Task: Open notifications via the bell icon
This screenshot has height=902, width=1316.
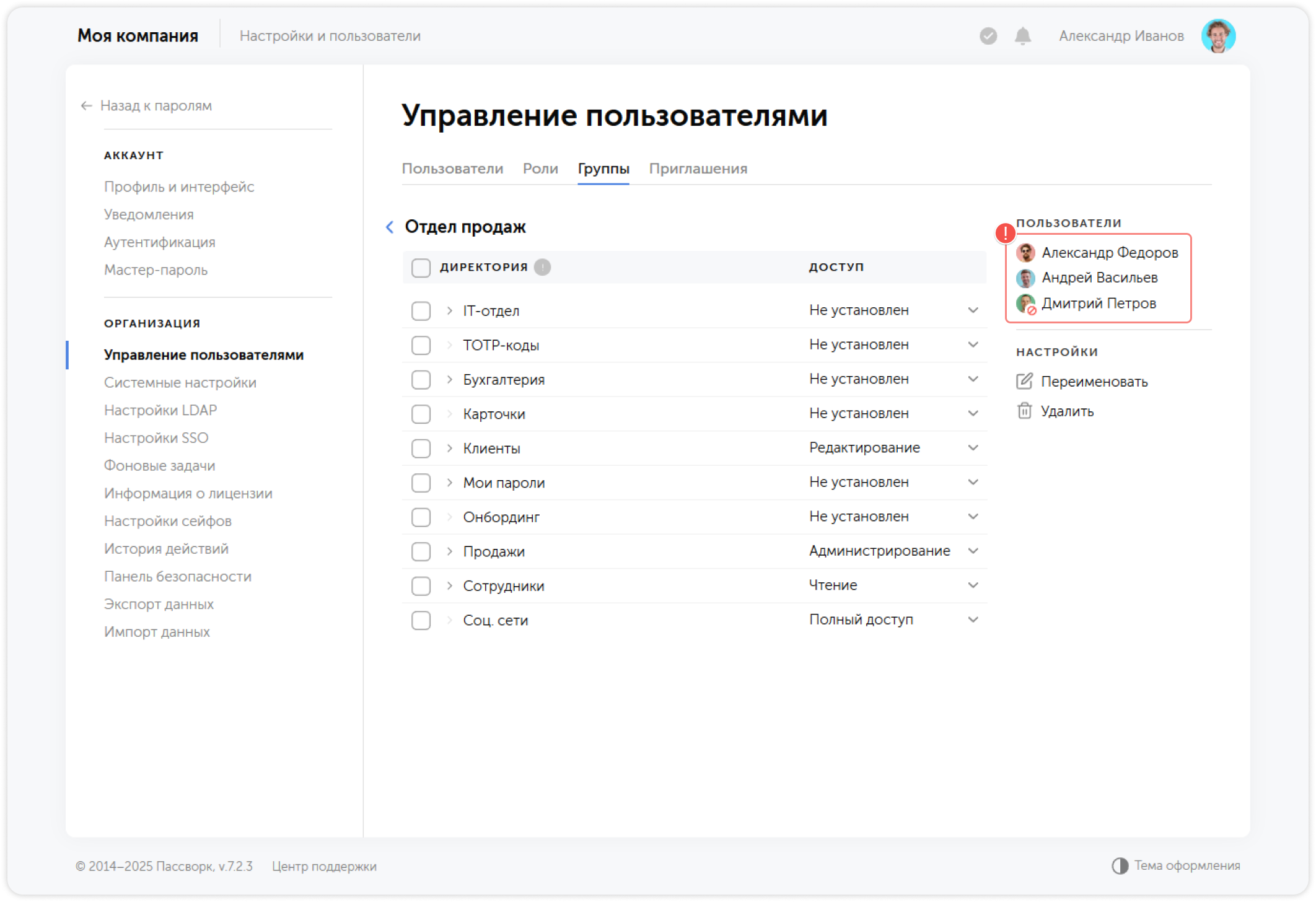Action: tap(1023, 36)
